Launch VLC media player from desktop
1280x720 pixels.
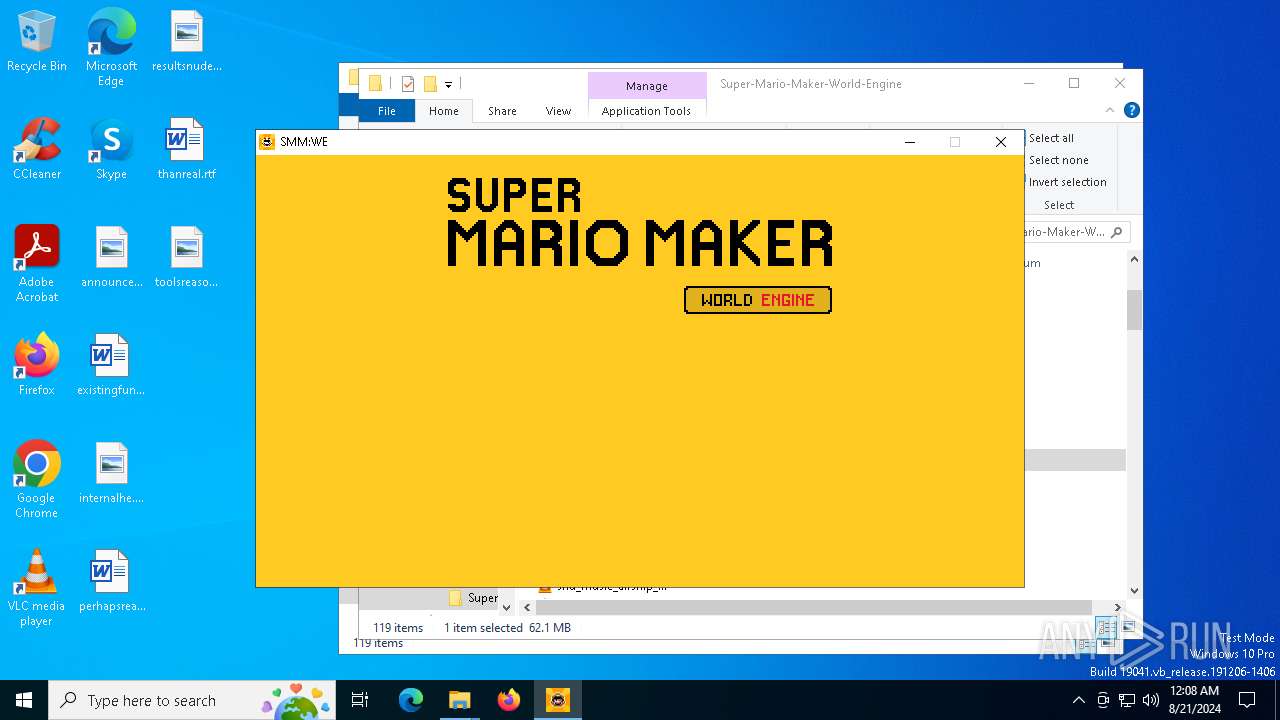[x=37, y=588]
